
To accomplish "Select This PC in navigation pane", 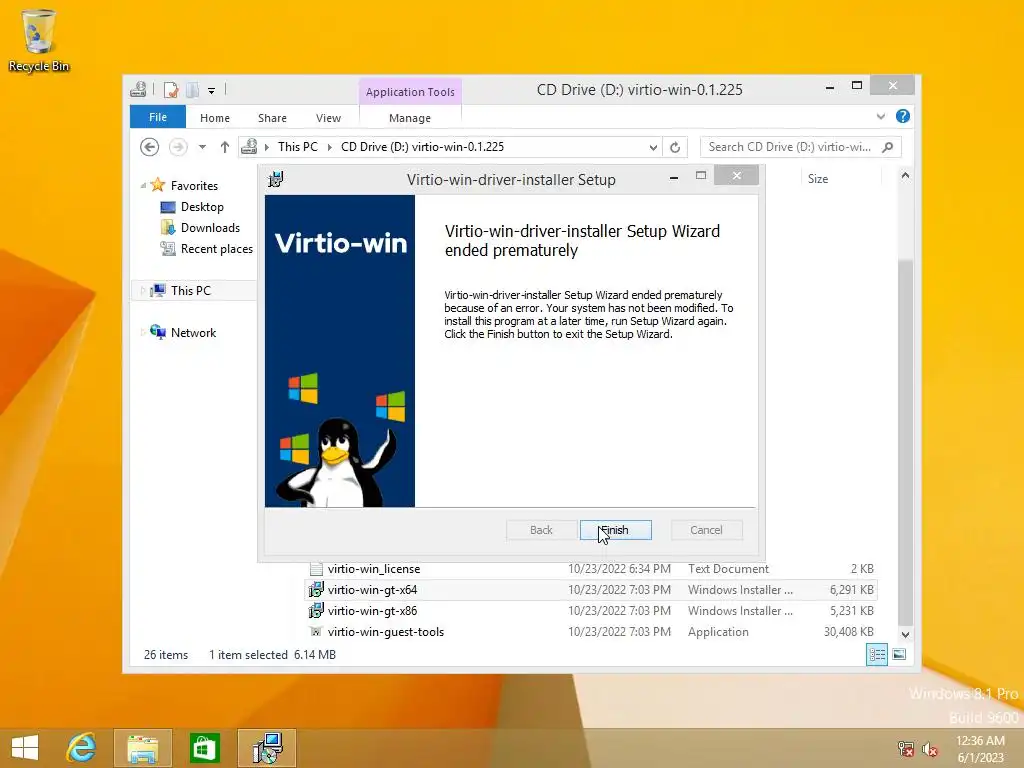I will click(x=191, y=291).
